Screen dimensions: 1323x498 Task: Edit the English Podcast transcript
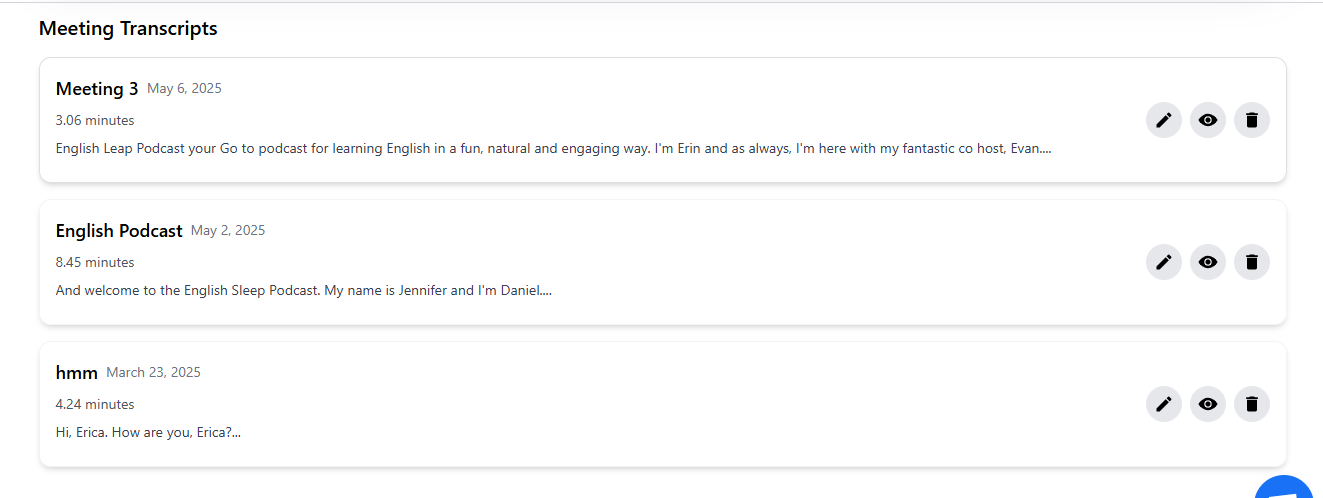tap(1163, 262)
